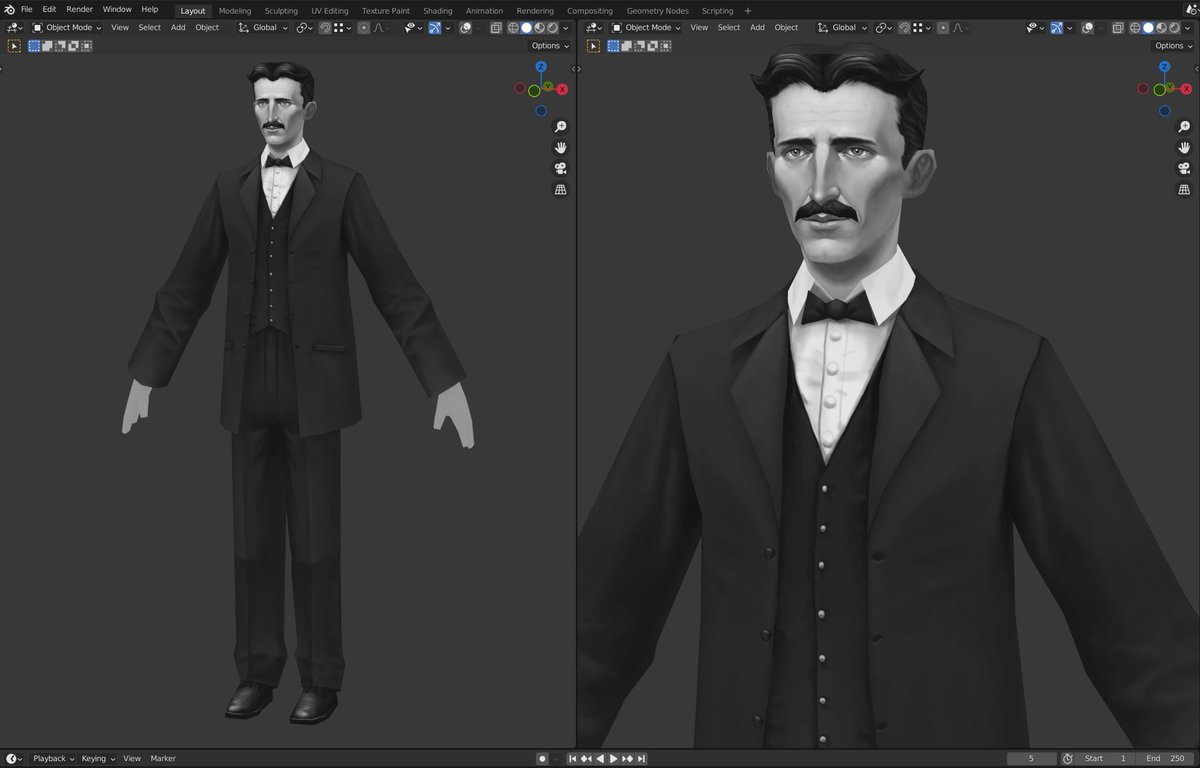Open editor type selector in left viewport

click(15, 27)
